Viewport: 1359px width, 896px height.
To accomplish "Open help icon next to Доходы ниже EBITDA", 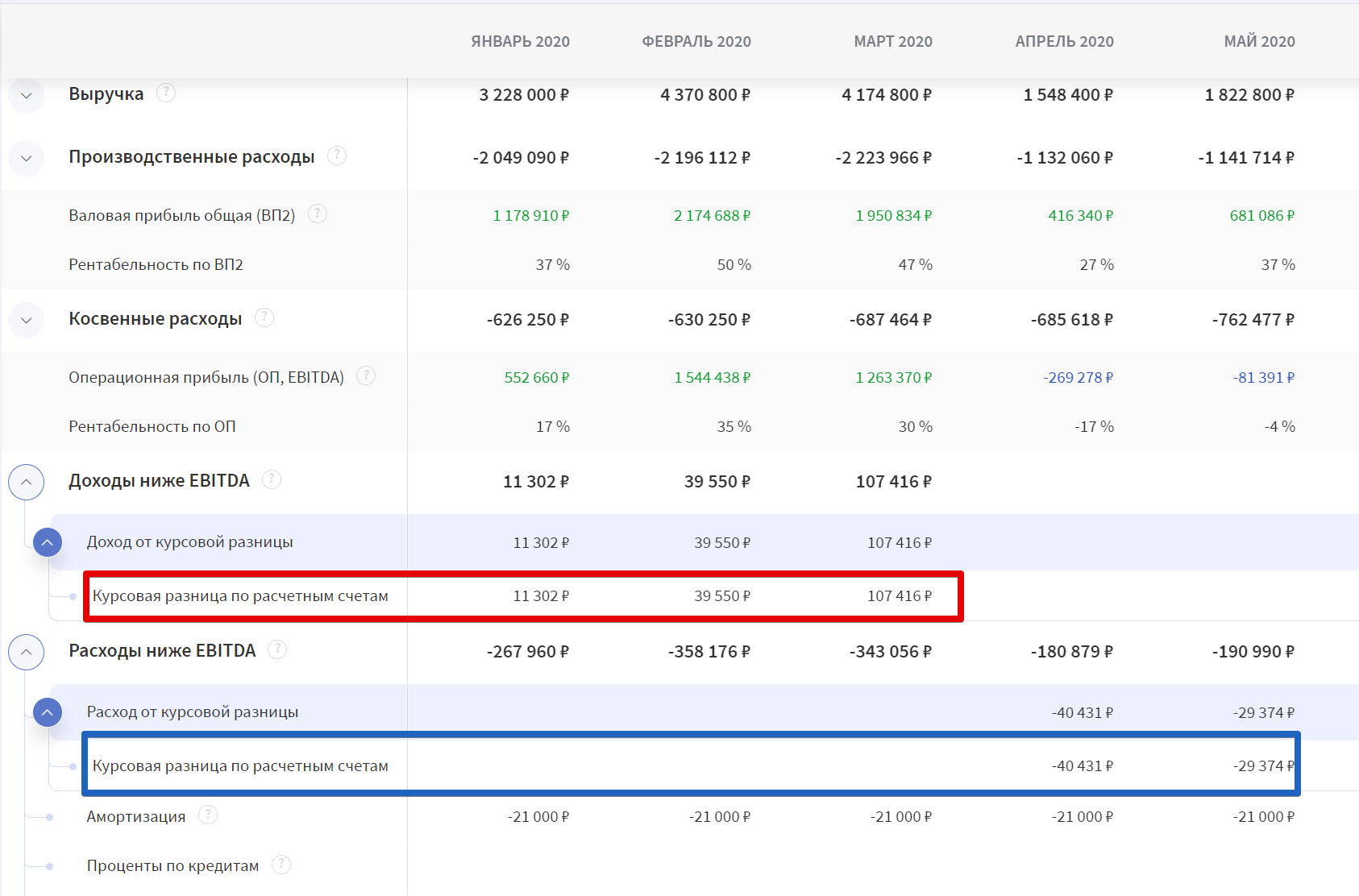I will (x=272, y=479).
